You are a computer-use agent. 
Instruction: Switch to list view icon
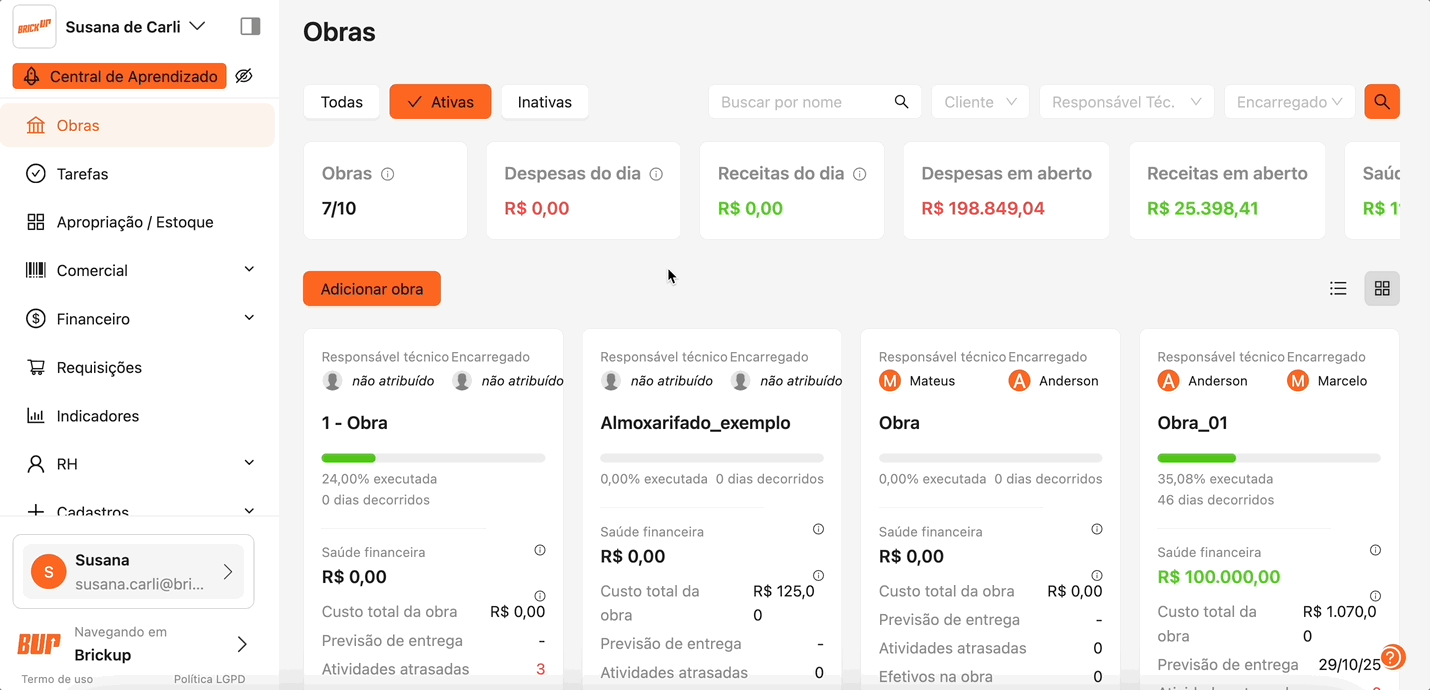[1338, 289]
